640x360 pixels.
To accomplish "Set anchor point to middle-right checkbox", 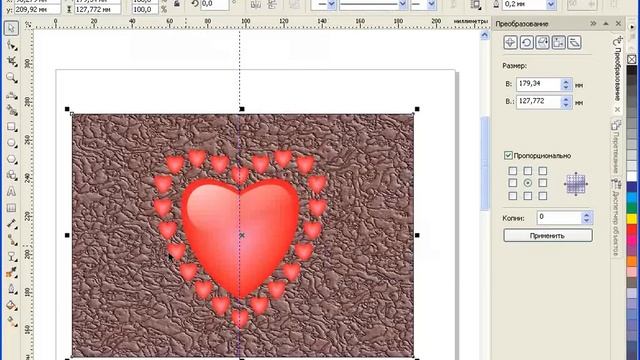I will [542, 183].
